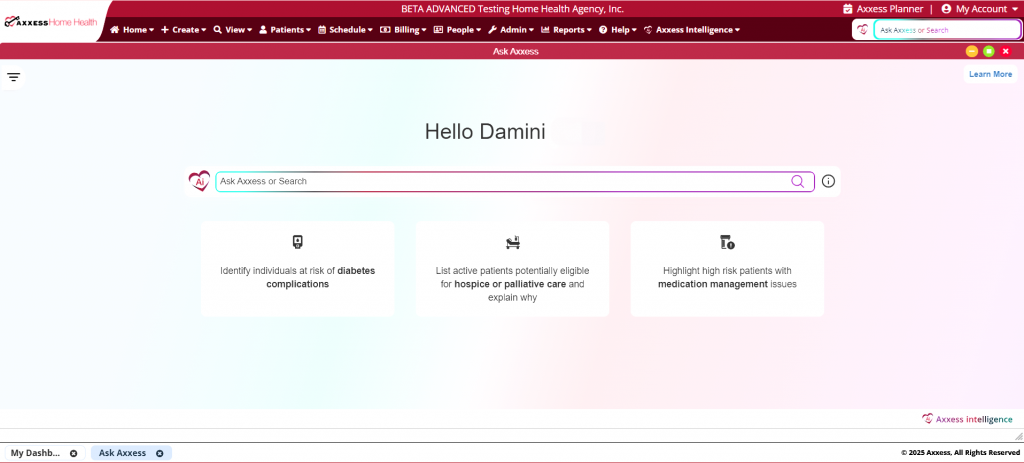Open the People dropdown
Image resolution: width=1024 pixels, height=463 pixels.
[x=457, y=29]
